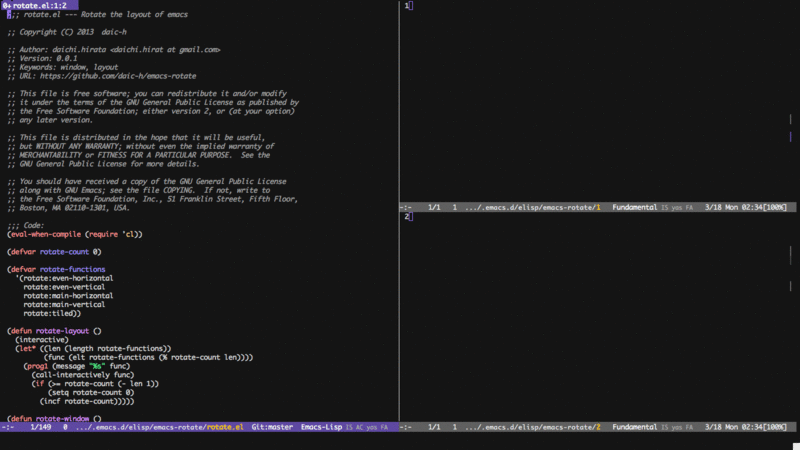Click the Author daichi.hirata comment line
The height and width of the screenshot is (450, 800).
[x=114, y=49]
